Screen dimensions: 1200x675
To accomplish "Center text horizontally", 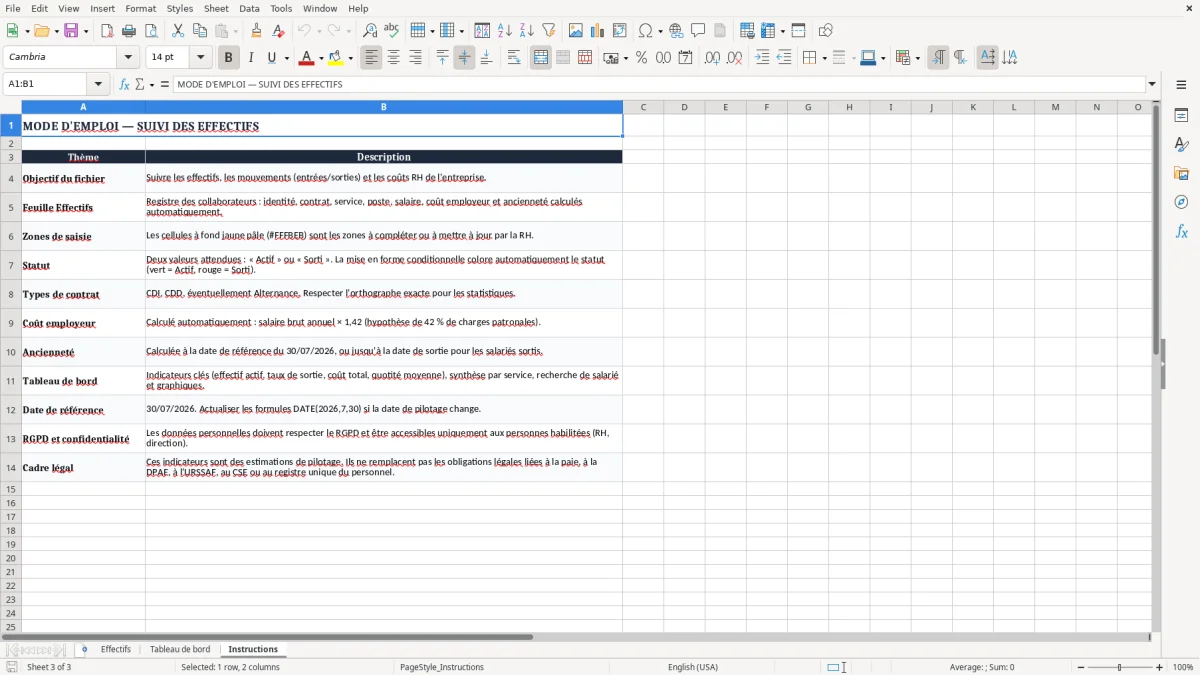I will [x=394, y=58].
